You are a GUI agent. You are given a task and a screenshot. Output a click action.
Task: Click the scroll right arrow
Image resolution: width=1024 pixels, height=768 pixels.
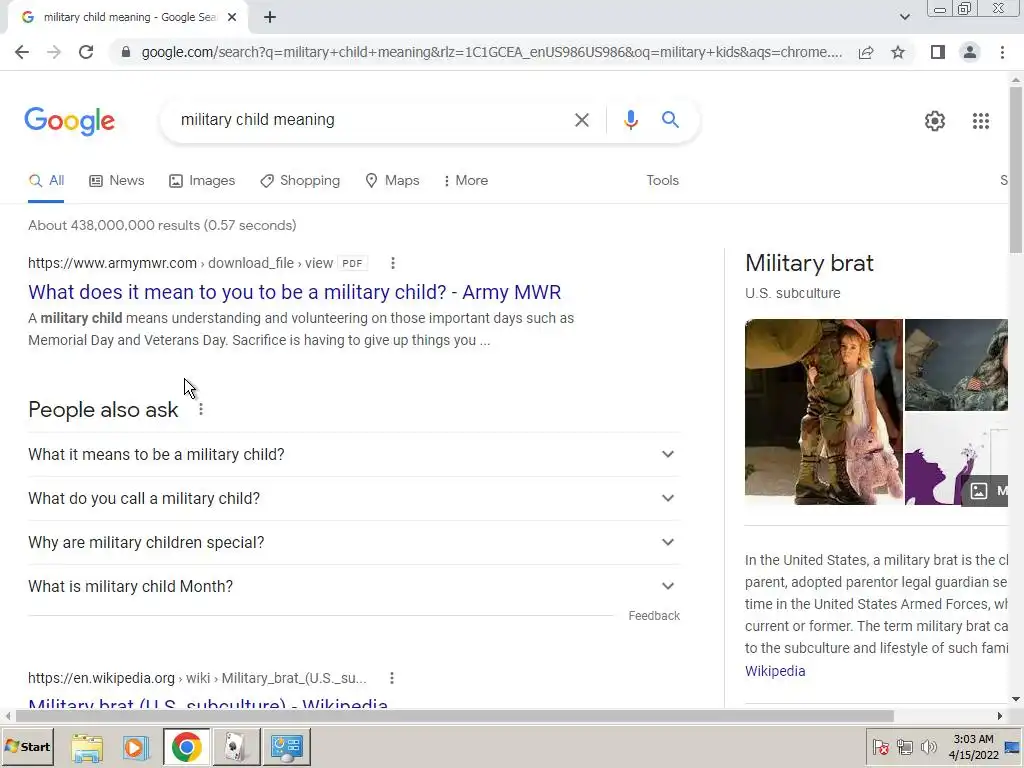[999, 716]
